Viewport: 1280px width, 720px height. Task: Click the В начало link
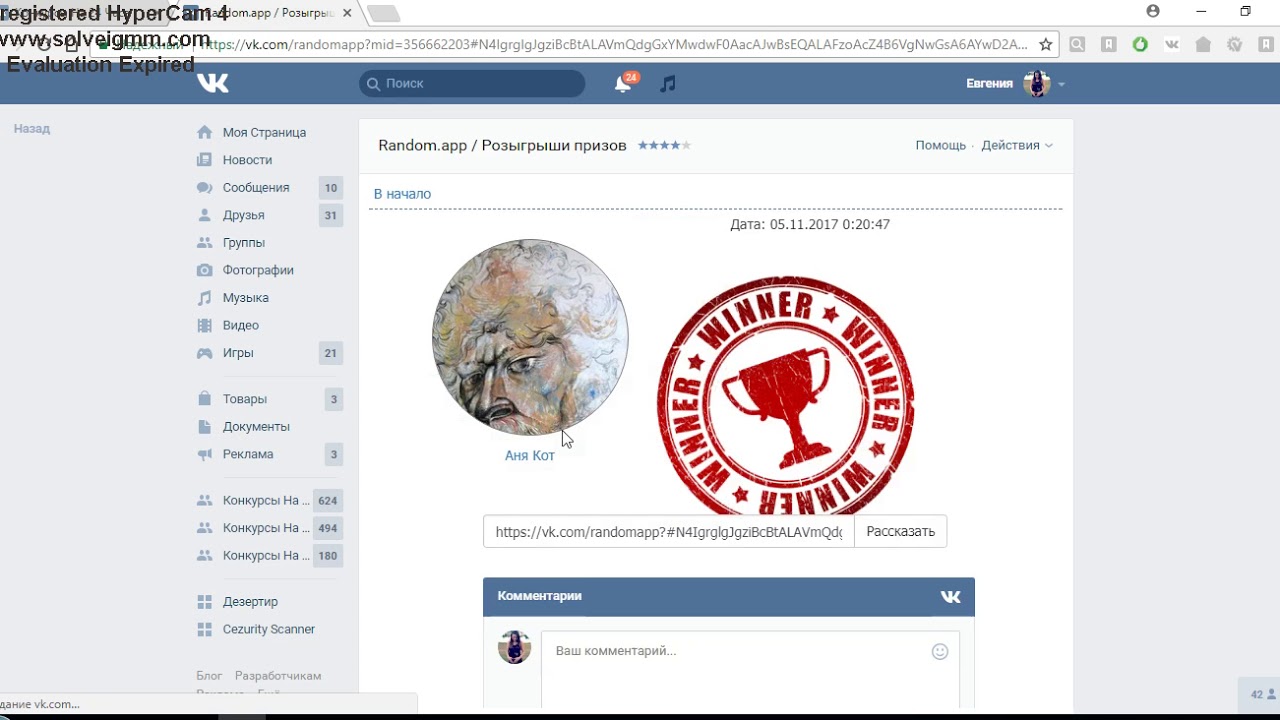click(402, 194)
